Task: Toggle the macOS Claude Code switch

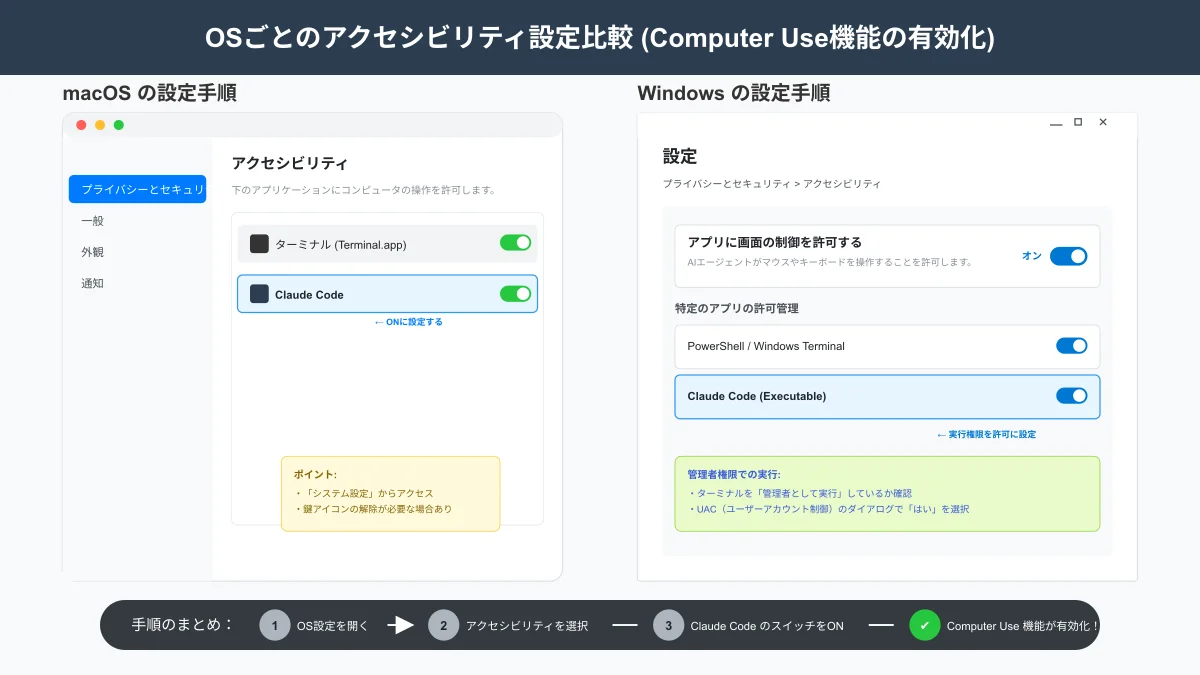Action: 515,294
